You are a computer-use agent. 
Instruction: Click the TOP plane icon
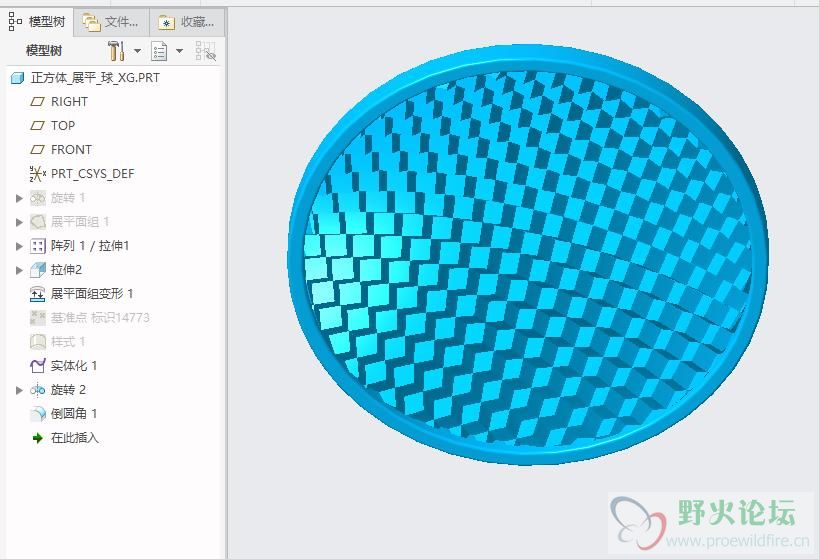(38, 125)
